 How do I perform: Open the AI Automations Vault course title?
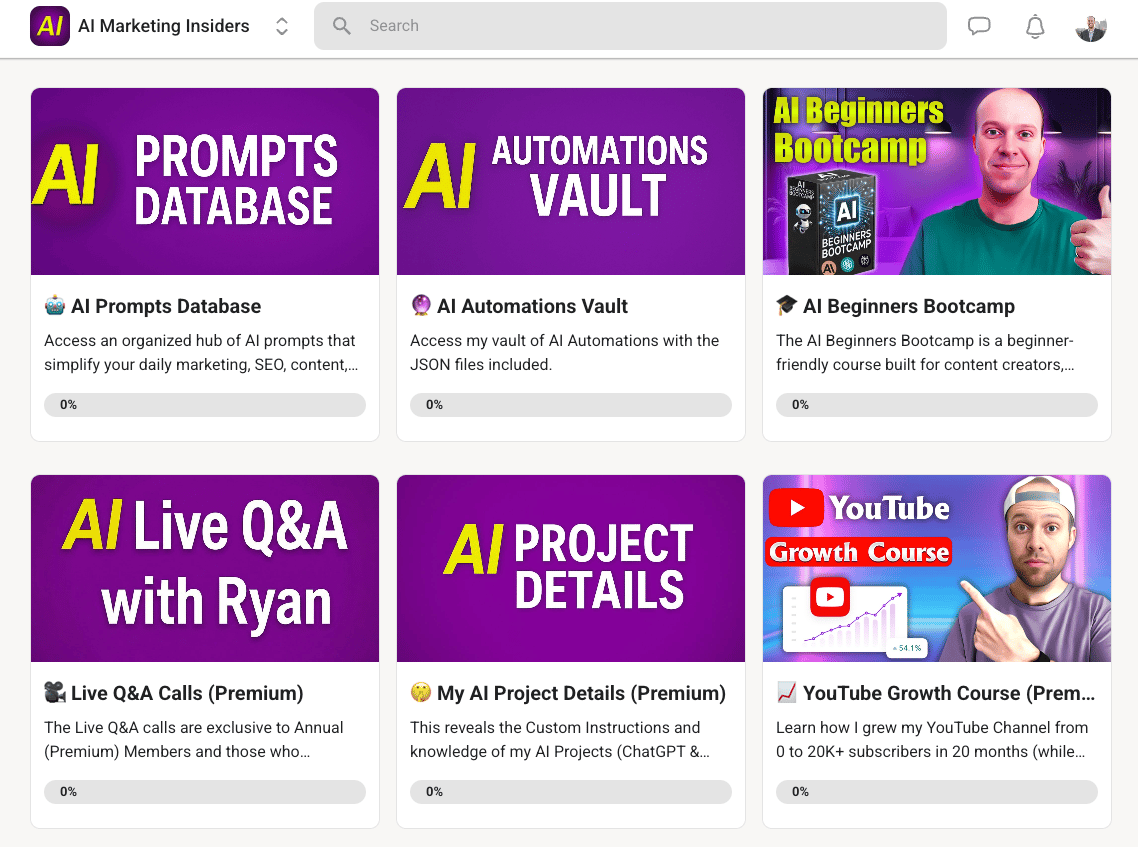[x=532, y=306]
